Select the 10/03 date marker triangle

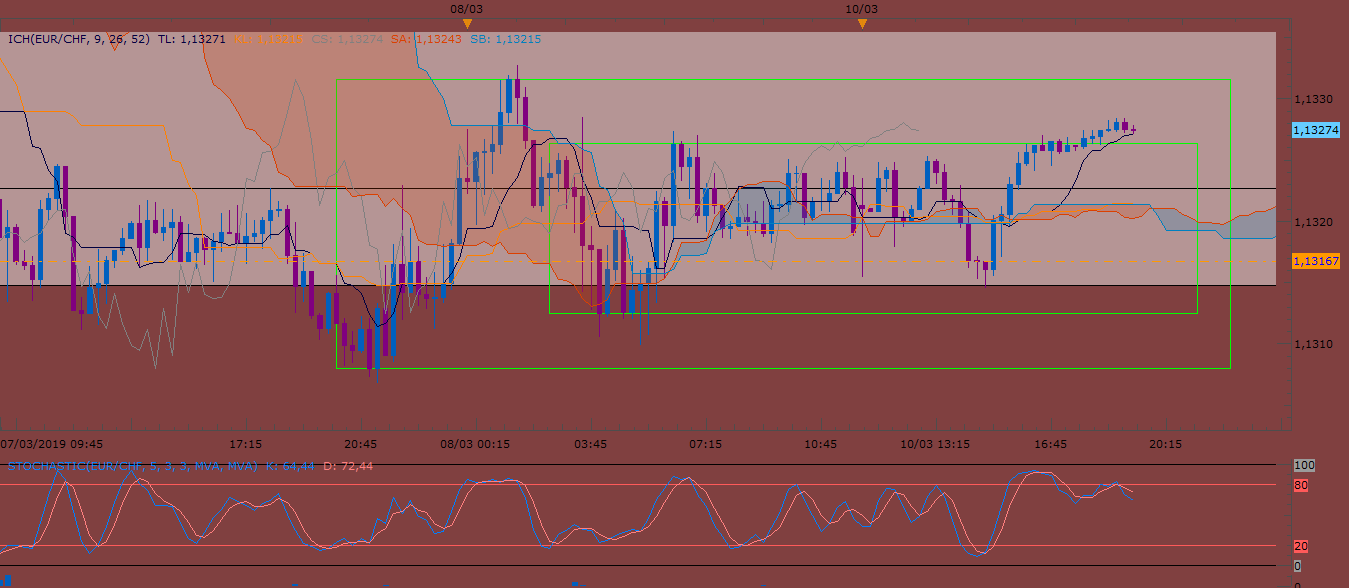pos(862,23)
